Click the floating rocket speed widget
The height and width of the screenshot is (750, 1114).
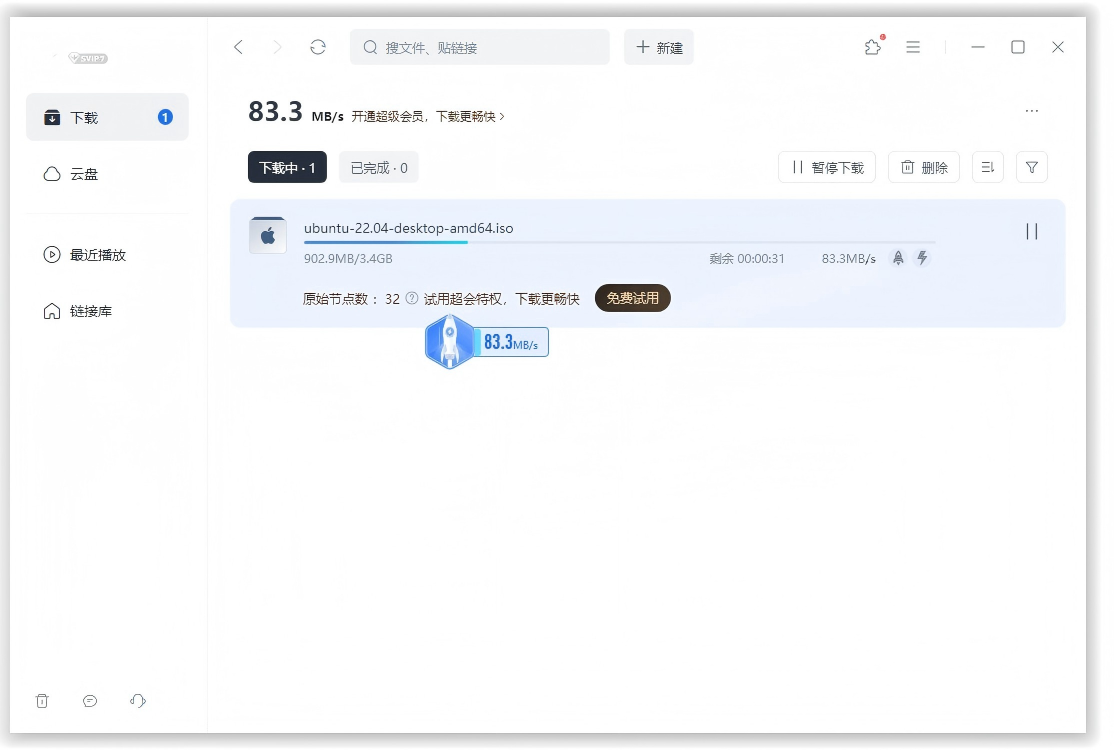coord(487,342)
